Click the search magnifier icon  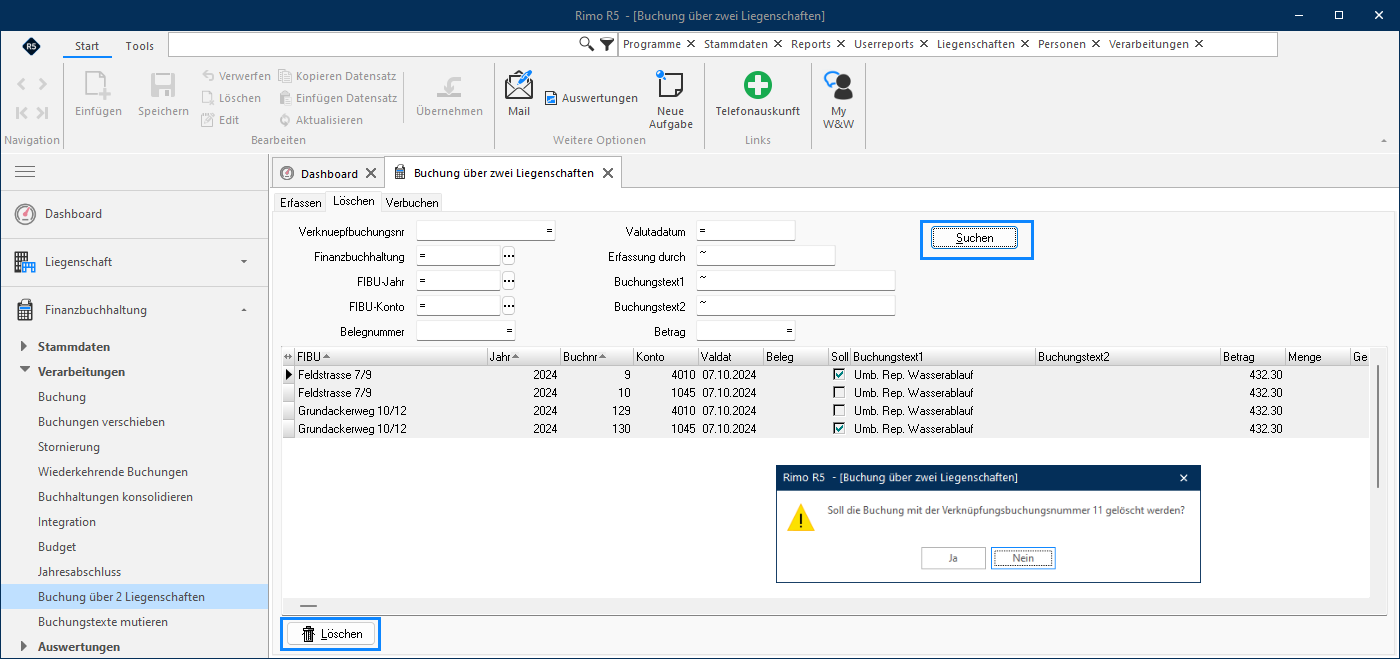click(587, 44)
